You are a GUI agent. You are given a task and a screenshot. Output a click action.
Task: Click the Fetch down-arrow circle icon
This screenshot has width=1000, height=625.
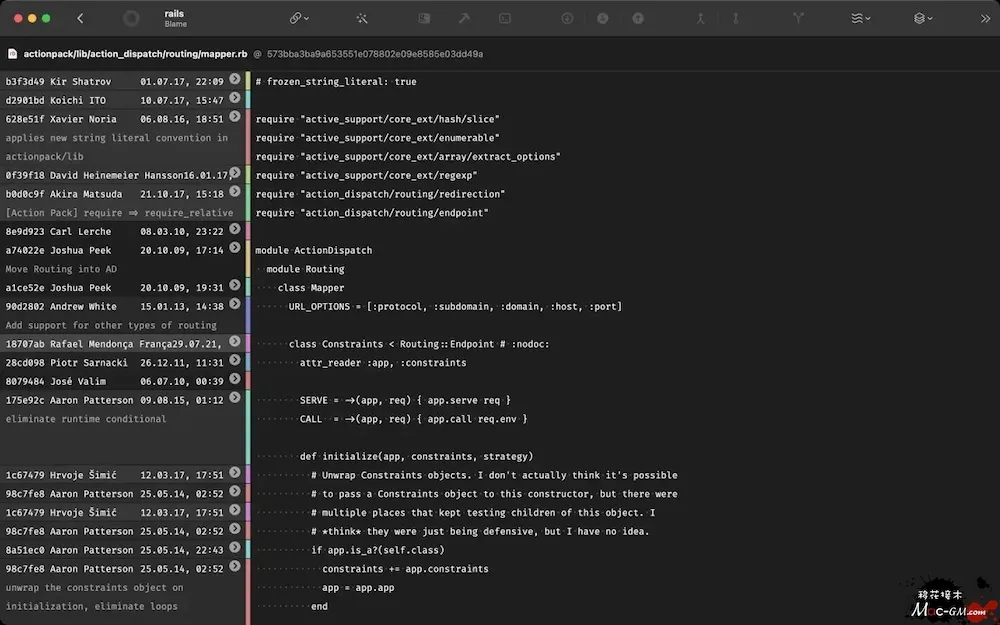[567, 18]
